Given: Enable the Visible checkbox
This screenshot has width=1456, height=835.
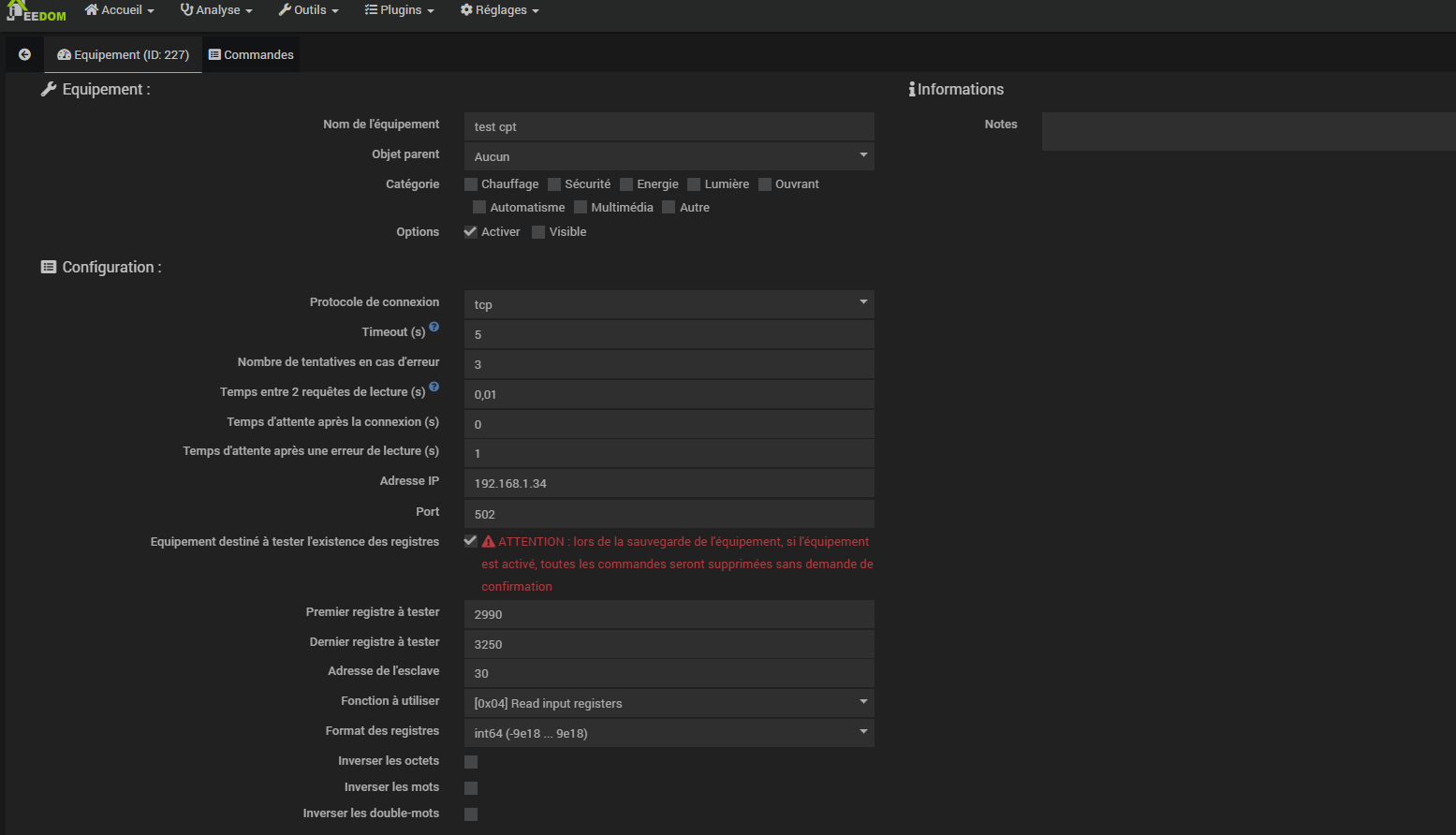Looking at the screenshot, I should (x=538, y=232).
